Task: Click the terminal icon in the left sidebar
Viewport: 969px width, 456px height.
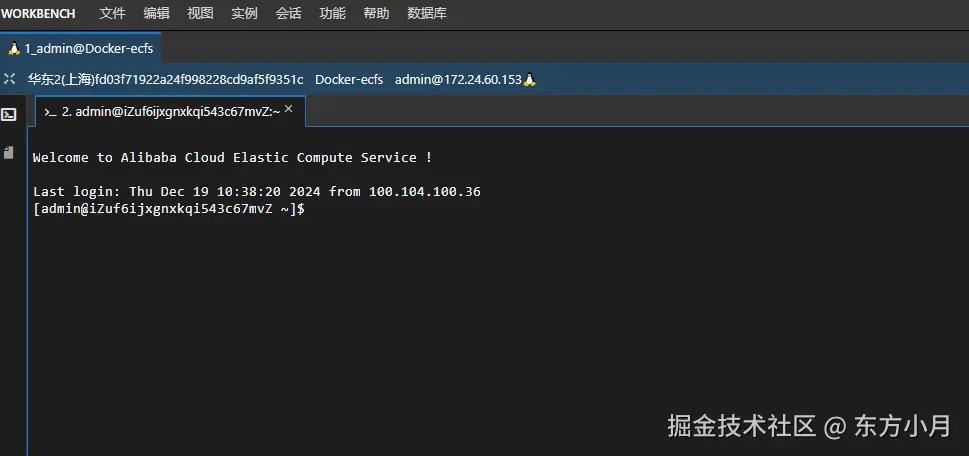Action: pyautogui.click(x=9, y=114)
